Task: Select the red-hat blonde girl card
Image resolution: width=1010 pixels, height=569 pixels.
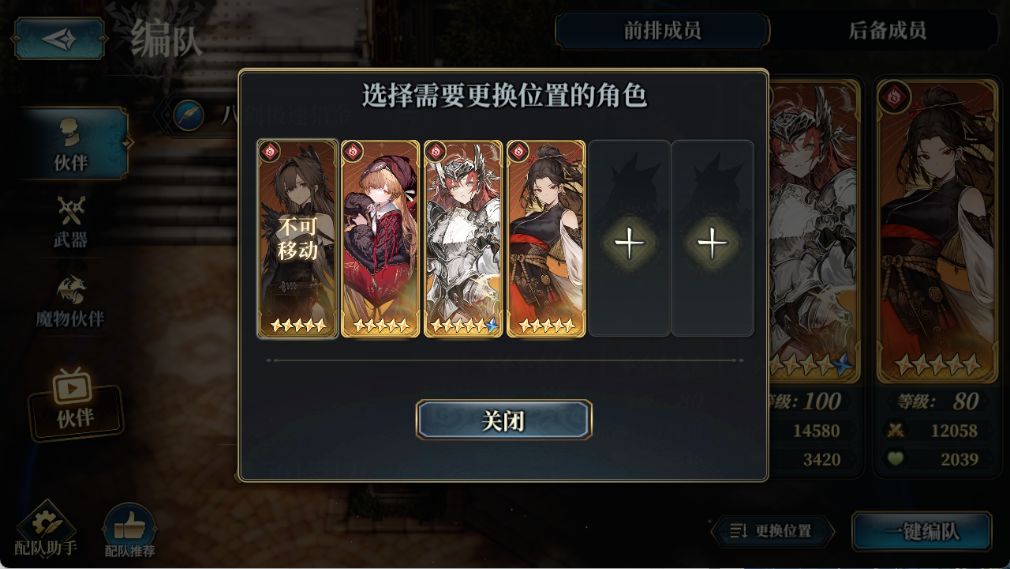Action: 380,238
